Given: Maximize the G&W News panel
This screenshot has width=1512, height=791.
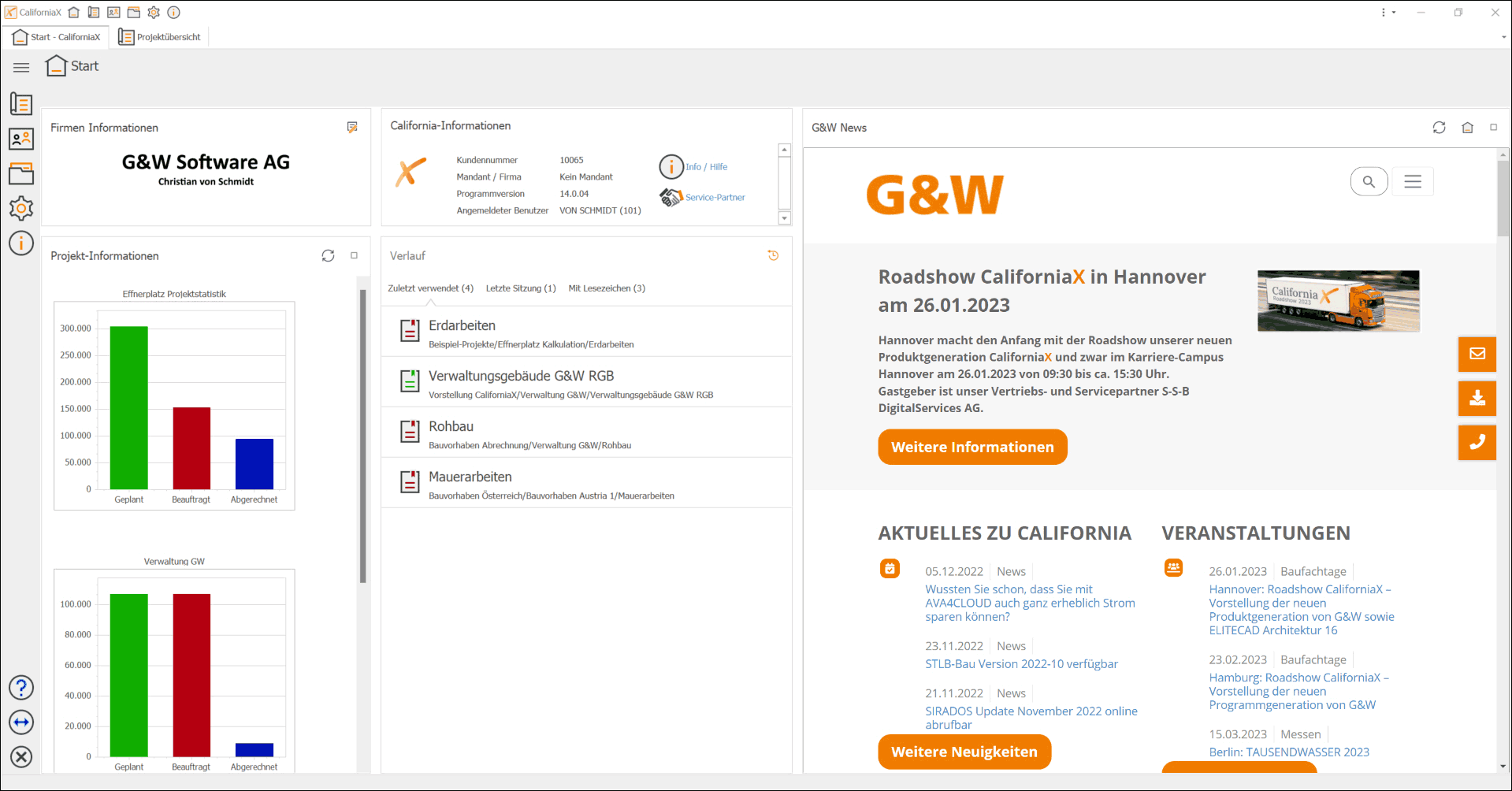Looking at the screenshot, I should (1493, 127).
